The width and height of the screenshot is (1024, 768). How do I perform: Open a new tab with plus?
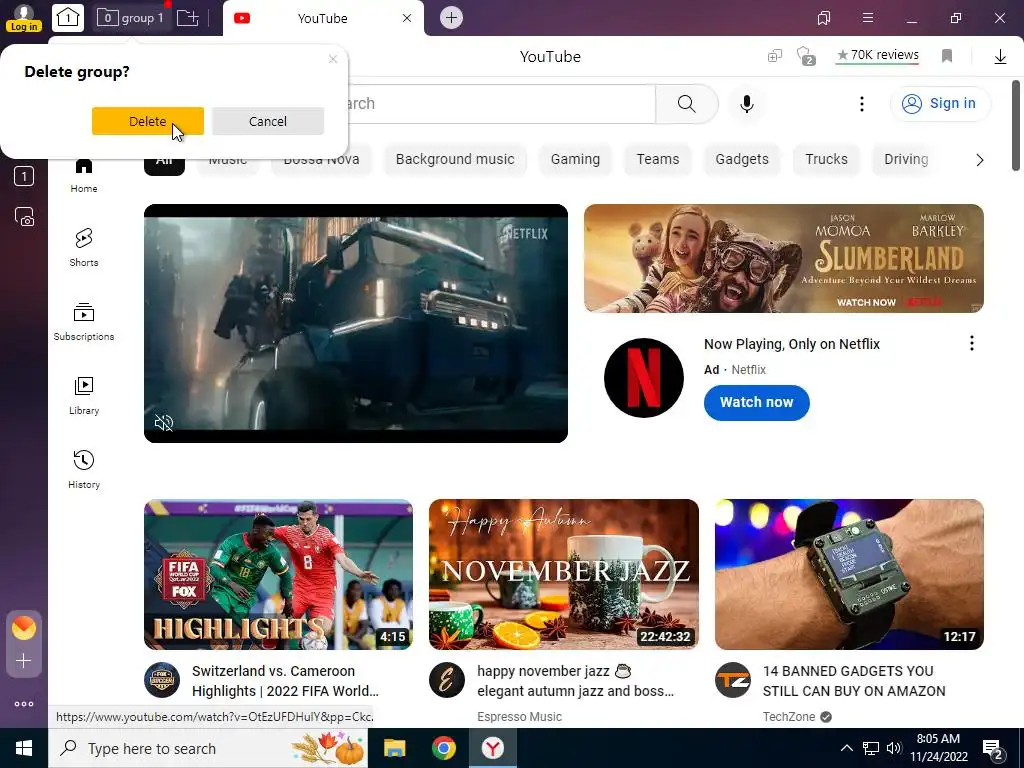451,18
